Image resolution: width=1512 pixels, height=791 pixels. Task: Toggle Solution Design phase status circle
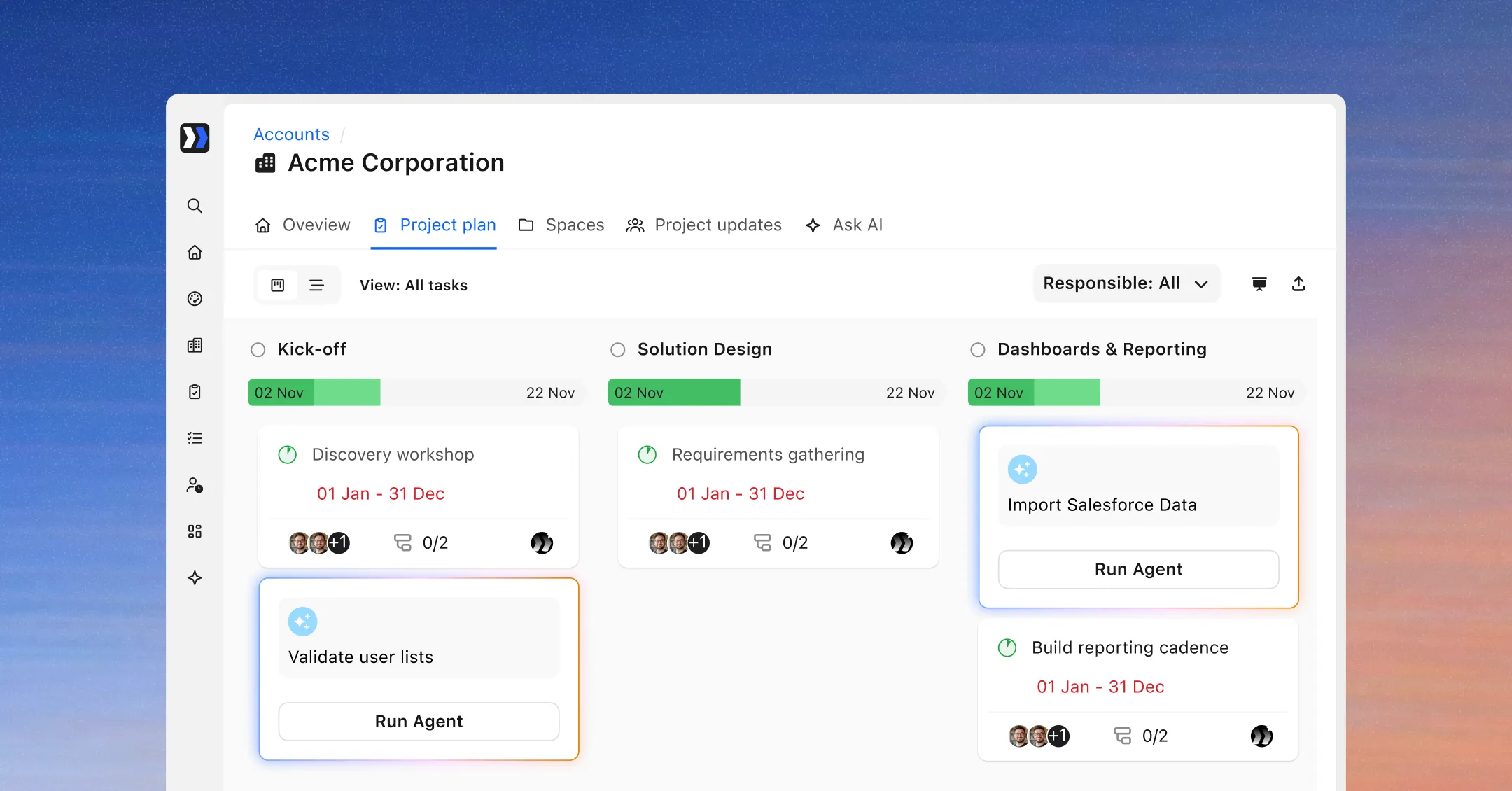point(617,350)
